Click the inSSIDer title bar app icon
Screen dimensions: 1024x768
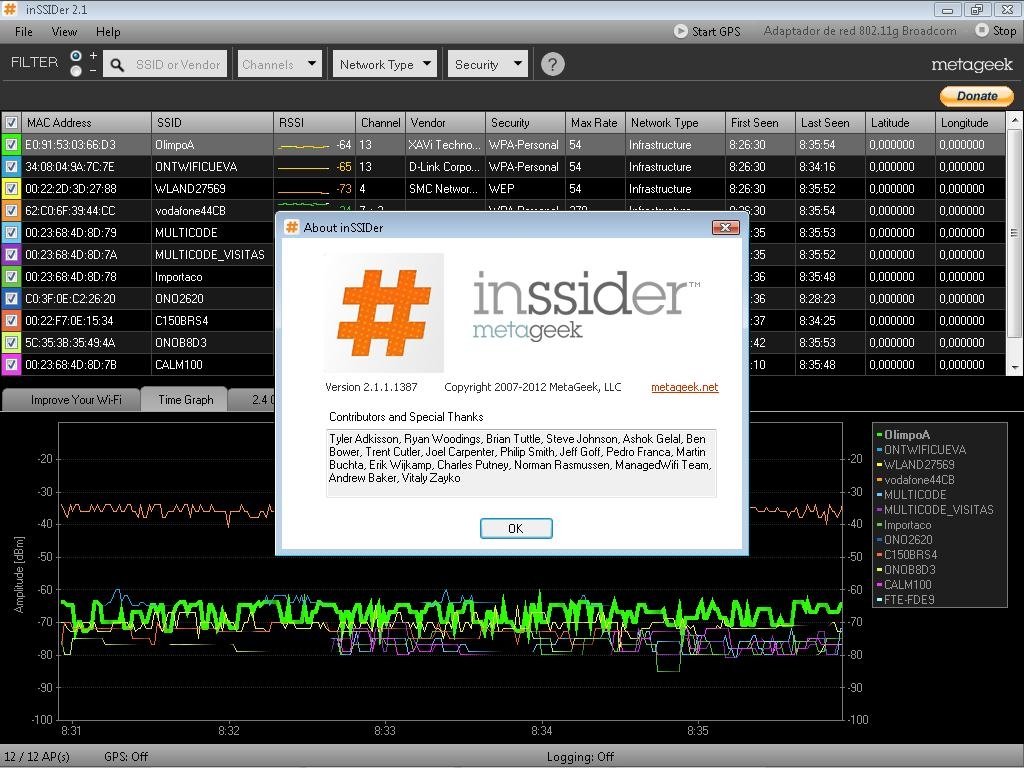click(10, 9)
